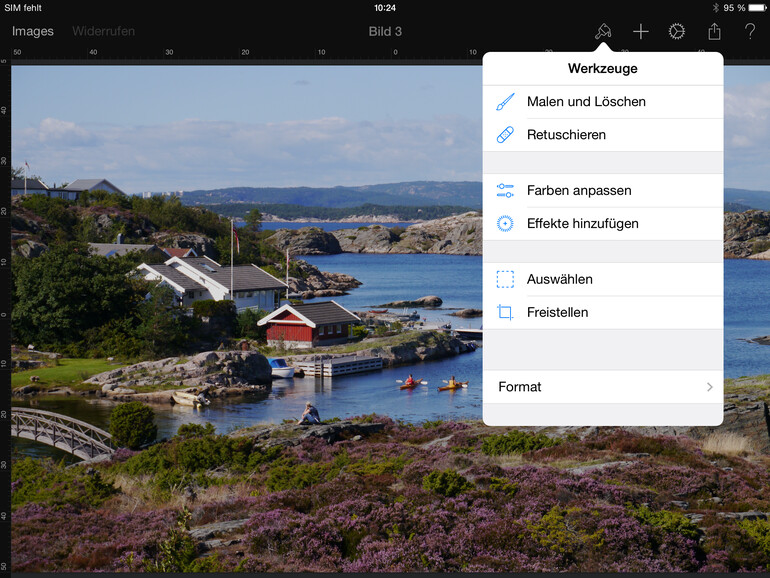This screenshot has width=770, height=578.
Task: Tap the Share export icon
Action: 714,31
